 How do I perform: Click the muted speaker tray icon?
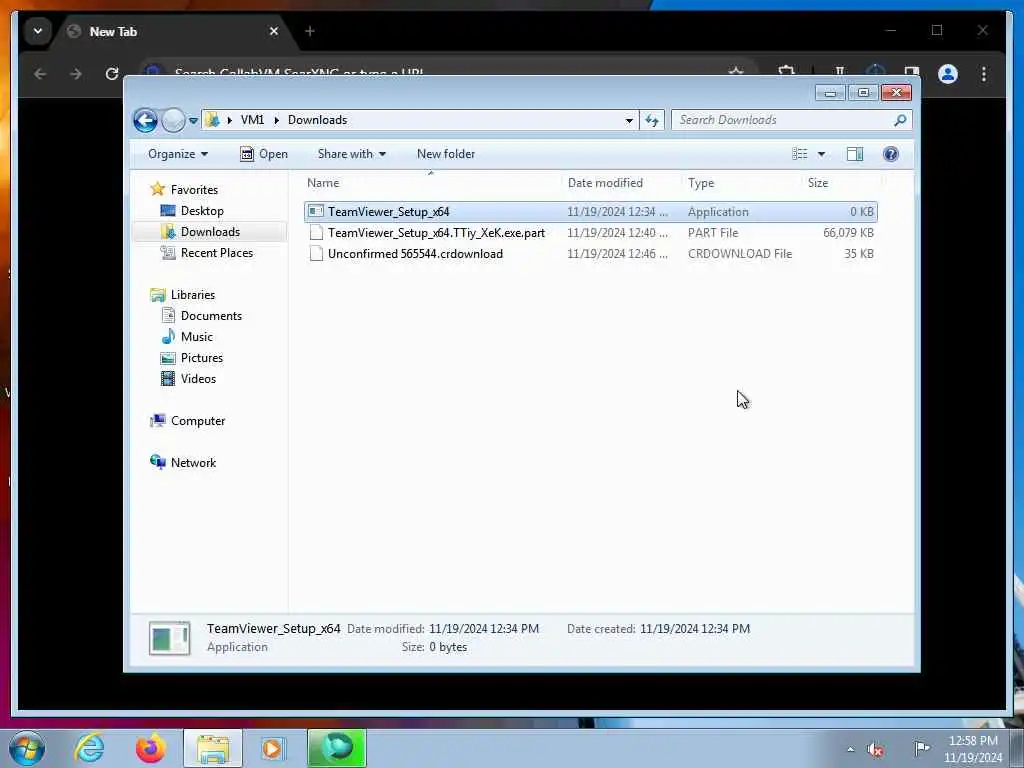pyautogui.click(x=875, y=749)
